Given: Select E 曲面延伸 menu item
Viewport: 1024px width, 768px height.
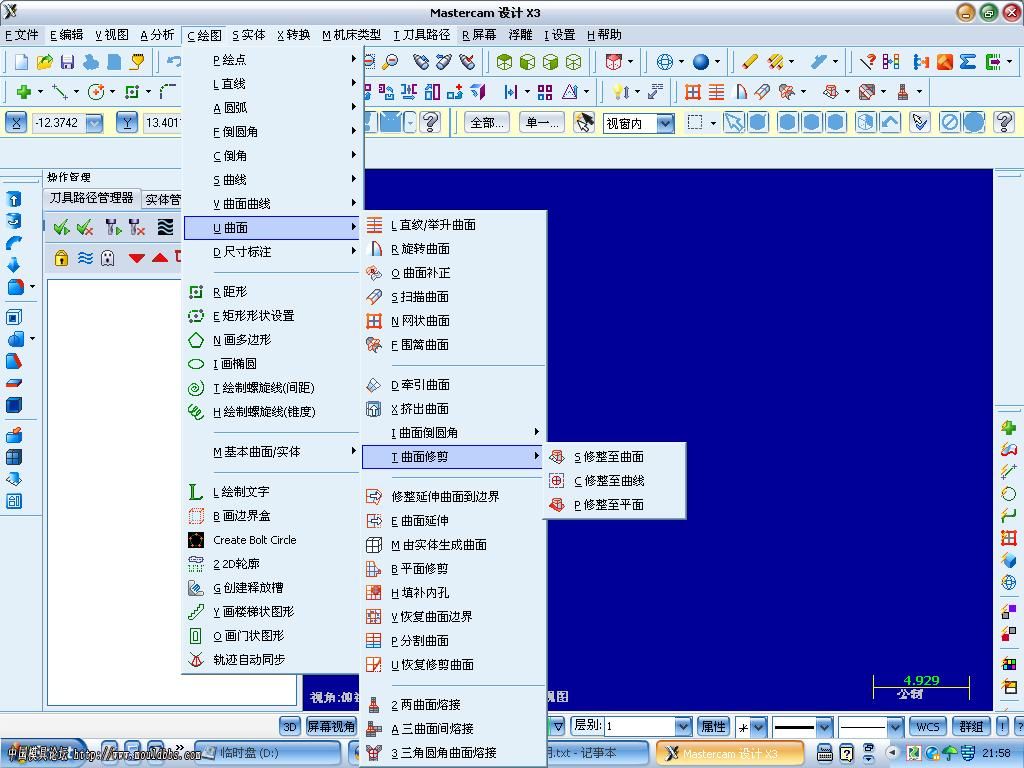Looking at the screenshot, I should (x=453, y=520).
